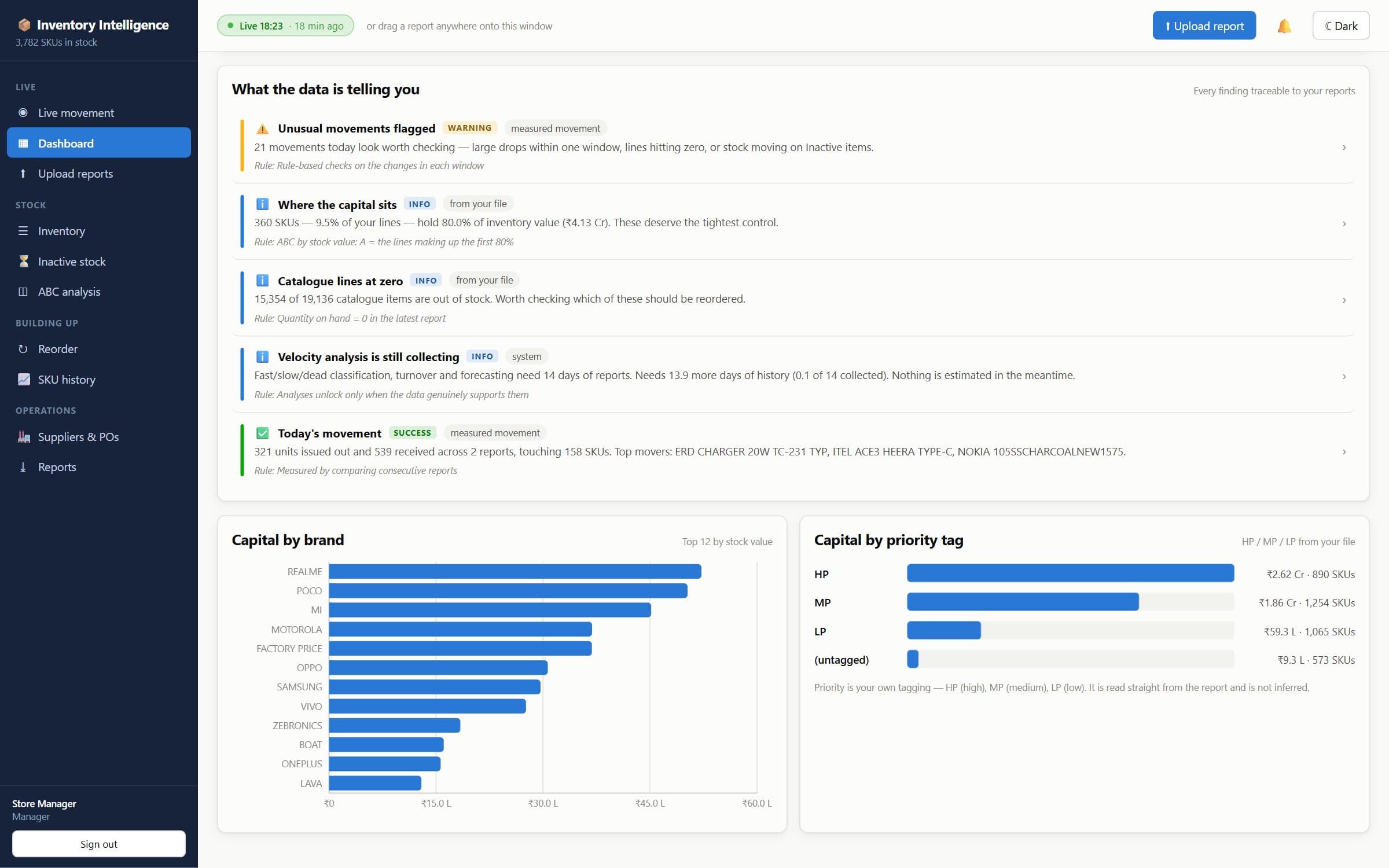Click the Reports download arrow icon

[x=23, y=467]
